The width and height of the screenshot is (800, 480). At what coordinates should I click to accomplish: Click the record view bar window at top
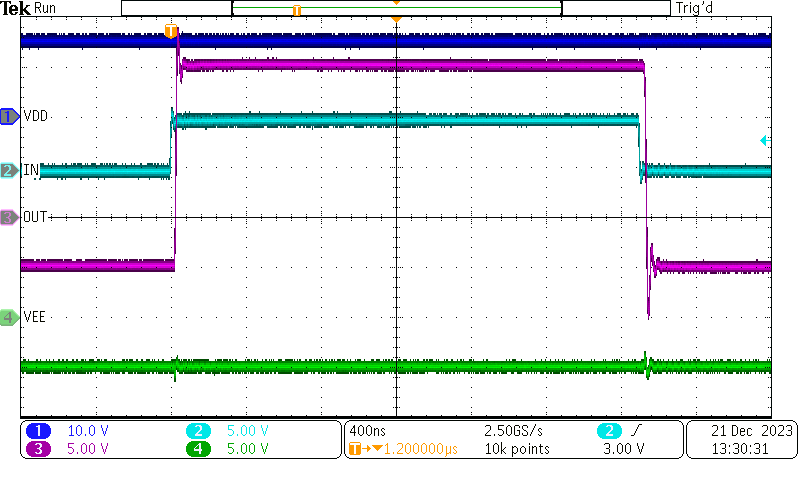click(x=396, y=9)
